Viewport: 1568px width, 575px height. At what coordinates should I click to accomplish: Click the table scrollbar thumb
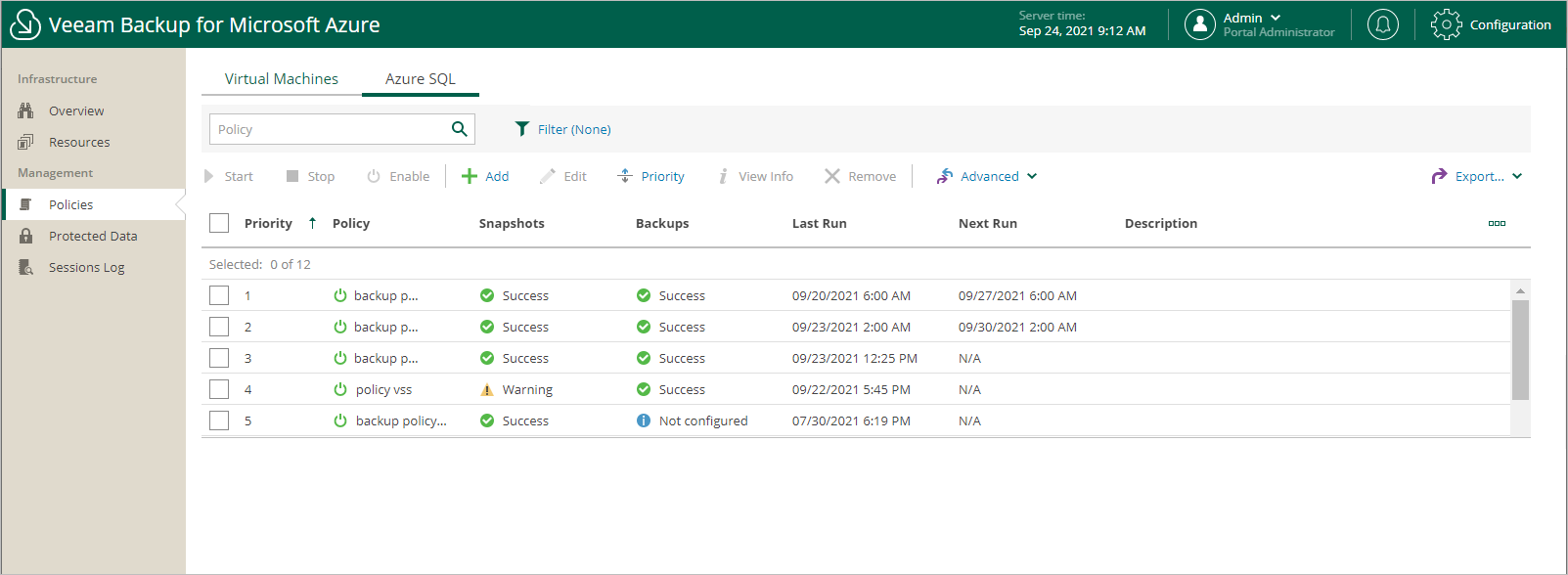[1520, 350]
